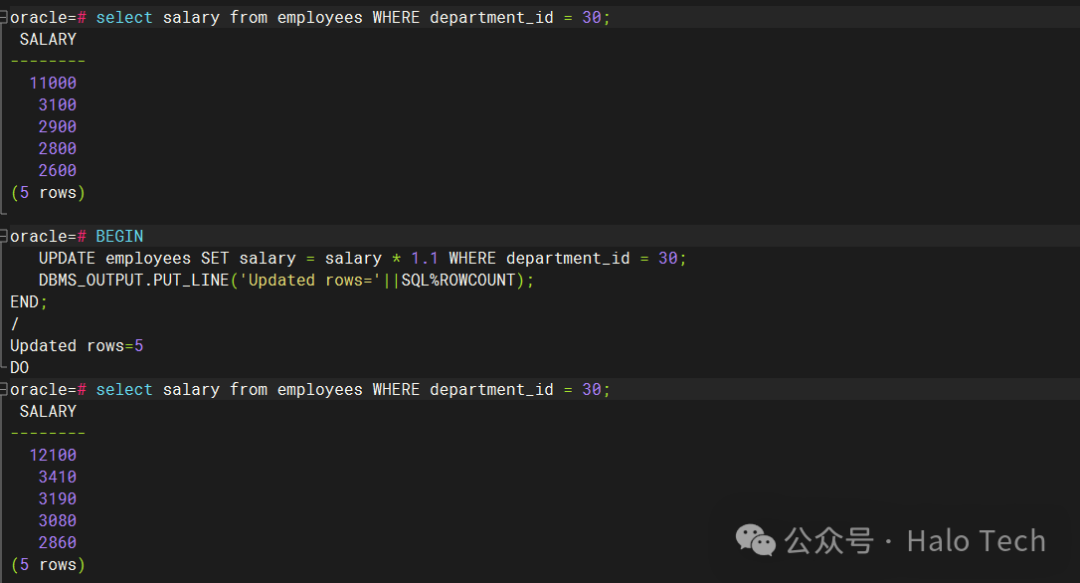Collapse the fold marker beside the BEGIN block

(3, 236)
